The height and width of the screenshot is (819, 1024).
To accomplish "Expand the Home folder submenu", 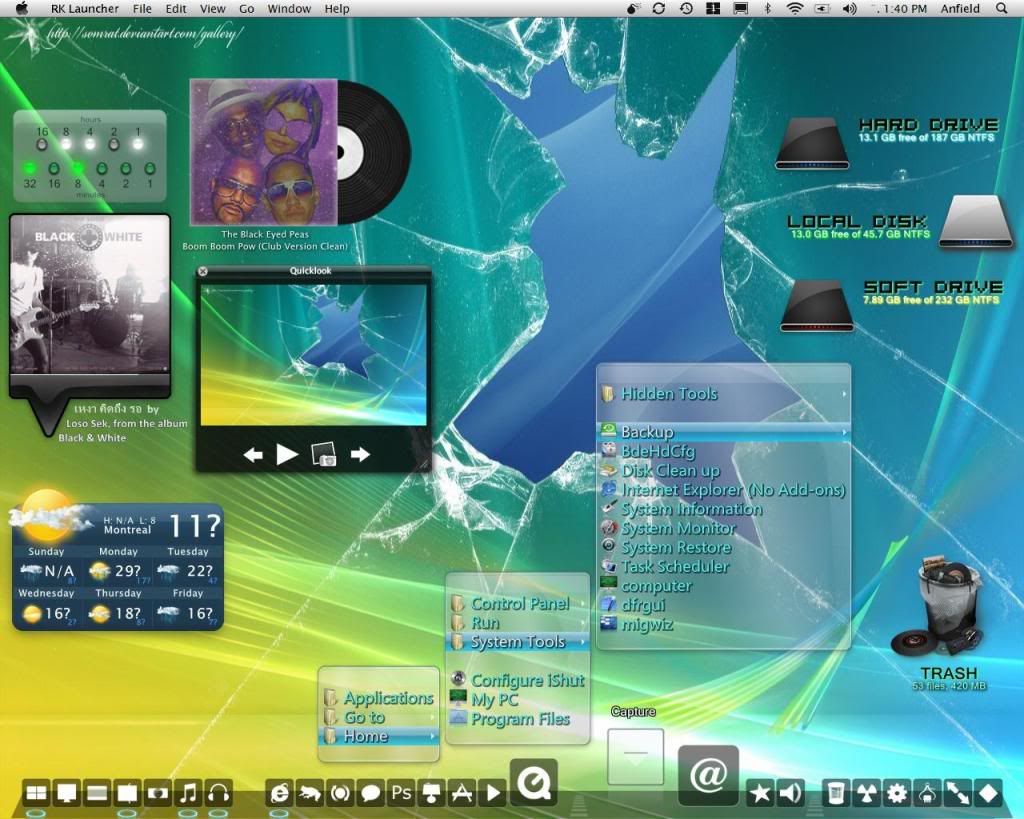I will (379, 737).
